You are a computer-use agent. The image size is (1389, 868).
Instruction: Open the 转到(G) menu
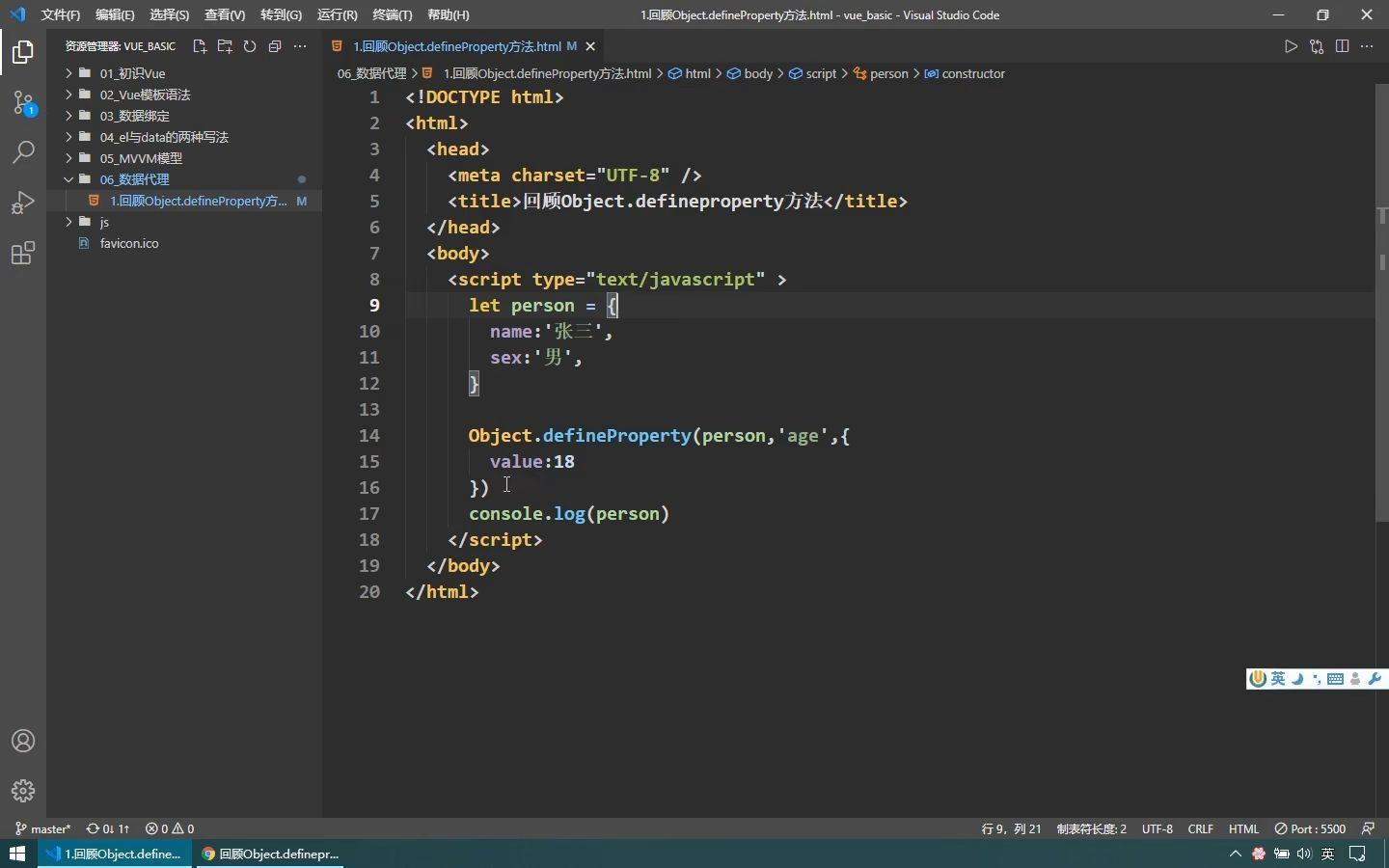tap(281, 14)
